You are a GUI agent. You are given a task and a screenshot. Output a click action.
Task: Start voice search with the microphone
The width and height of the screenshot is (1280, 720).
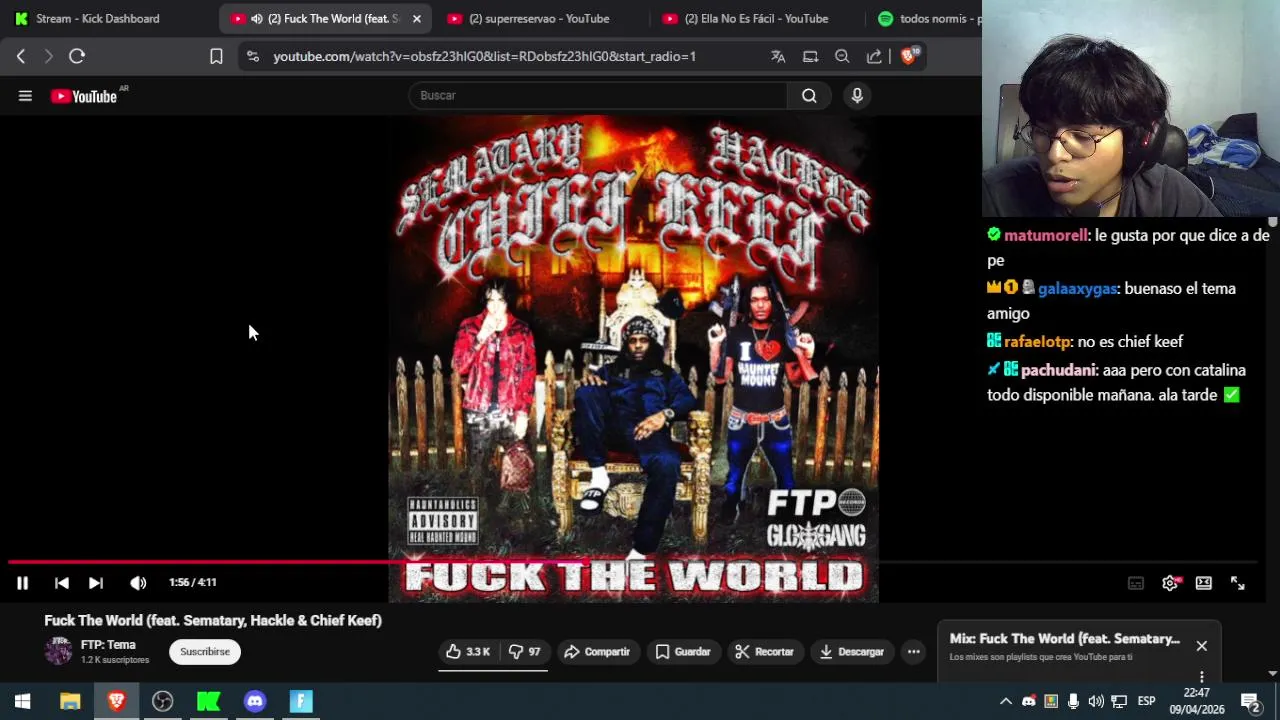tap(857, 95)
